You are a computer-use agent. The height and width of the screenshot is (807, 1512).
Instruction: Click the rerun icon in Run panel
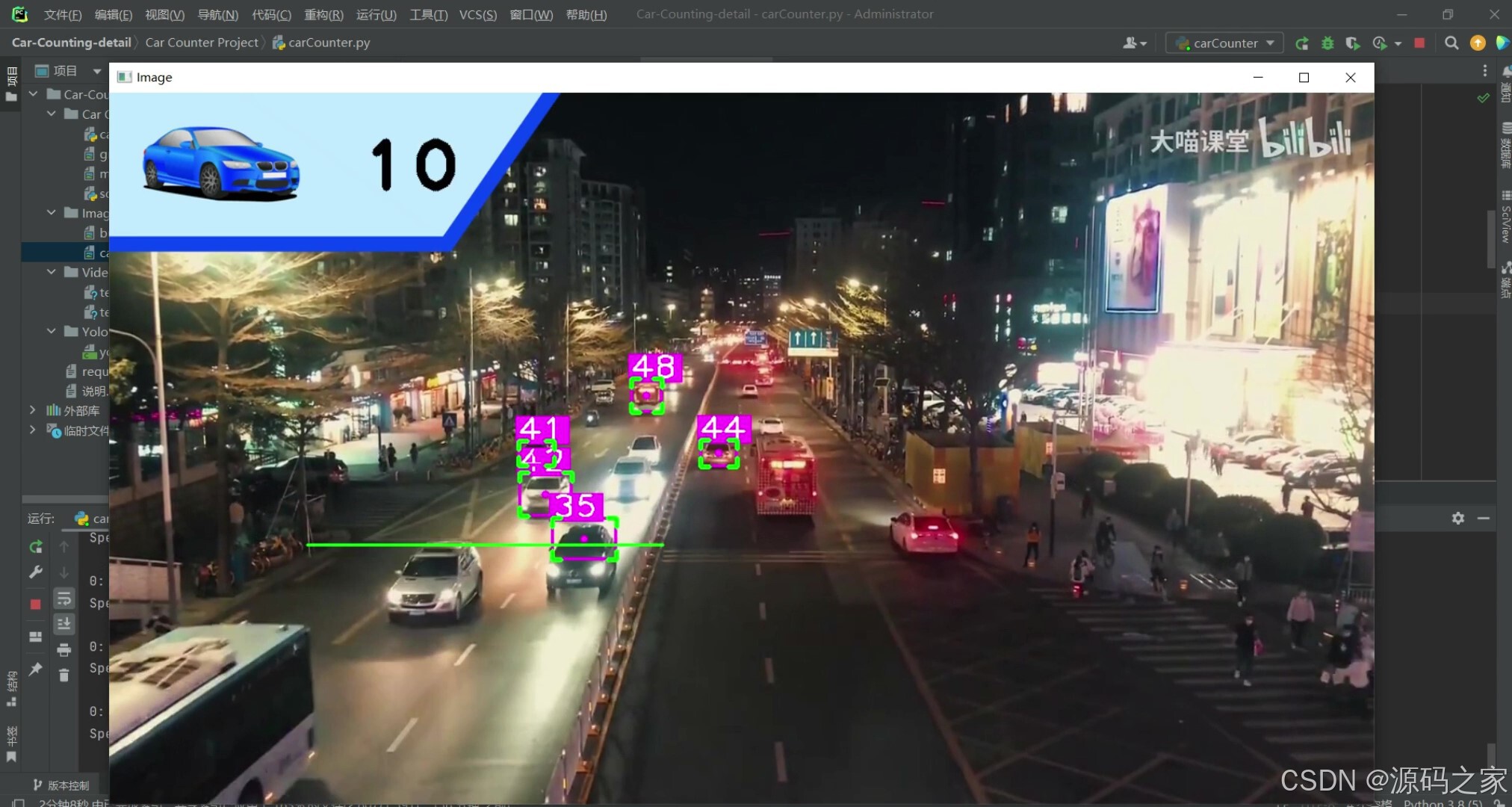35,547
